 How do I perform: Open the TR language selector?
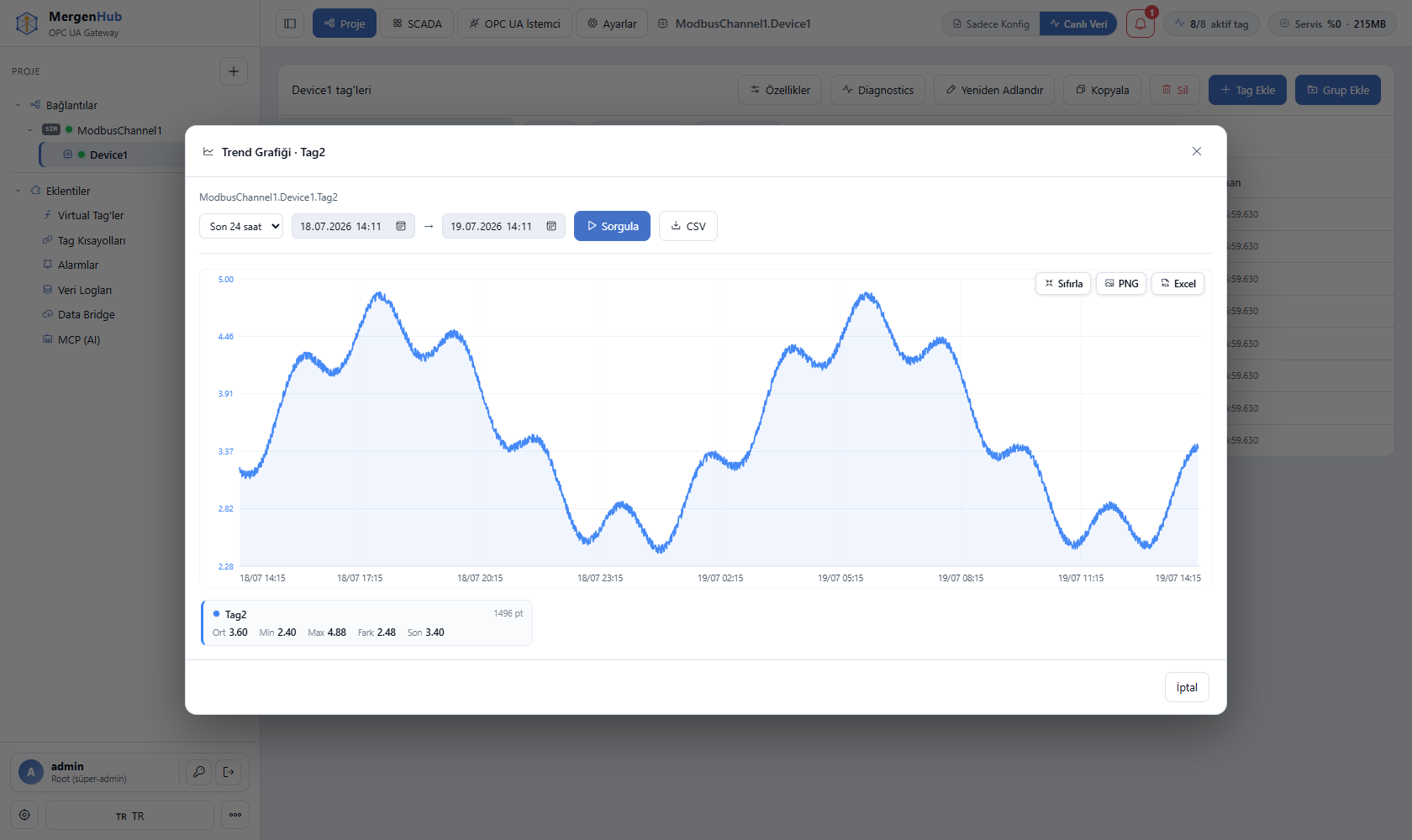(x=129, y=816)
